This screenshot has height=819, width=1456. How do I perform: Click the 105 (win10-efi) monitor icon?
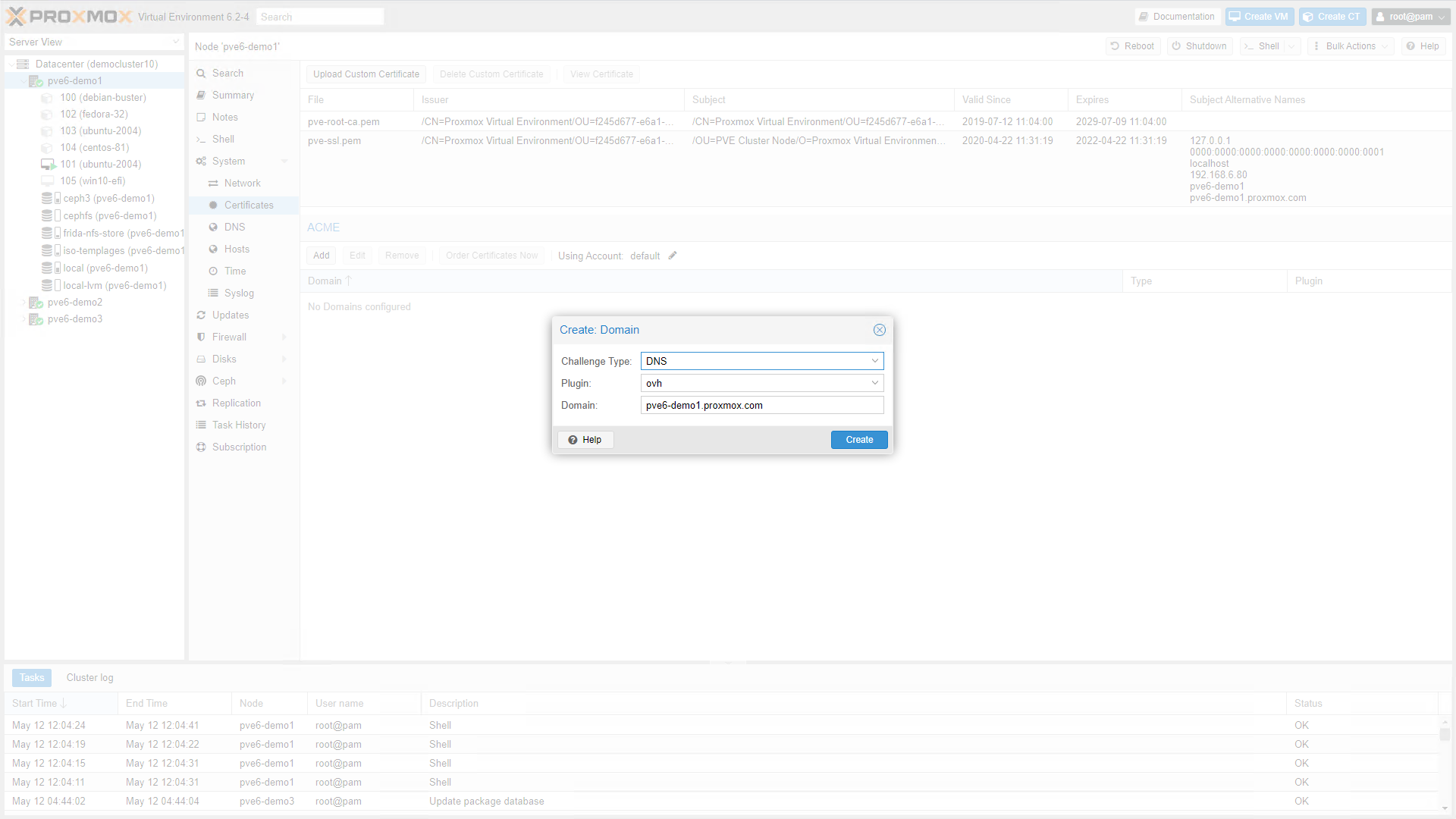(47, 181)
